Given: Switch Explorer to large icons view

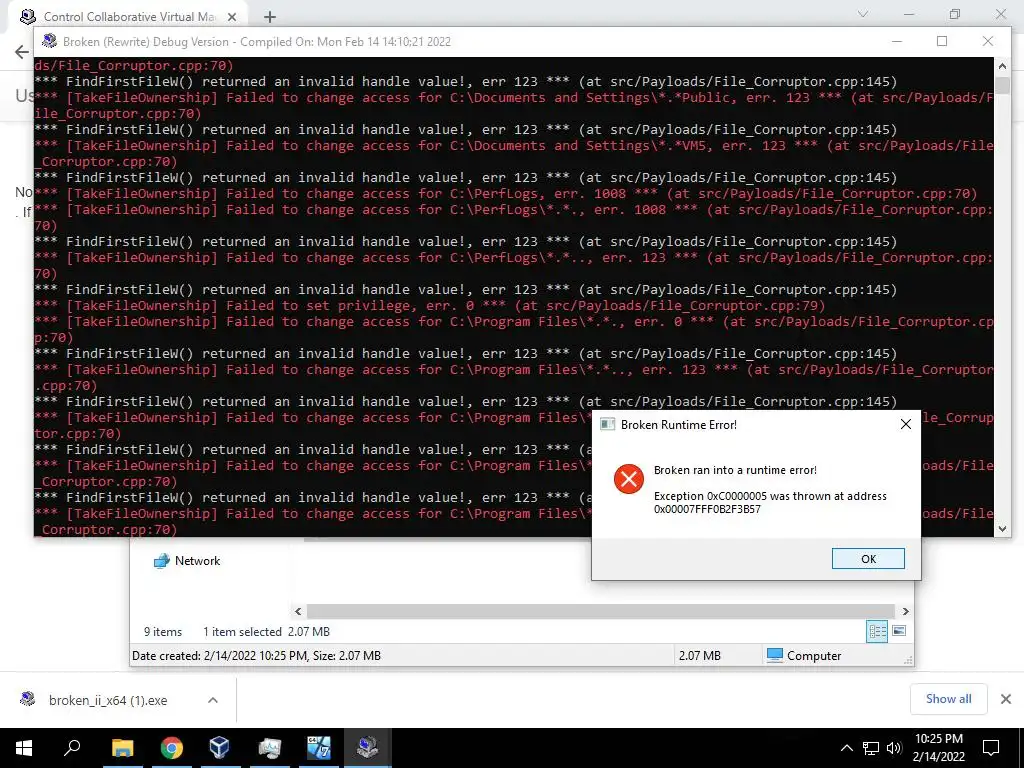Looking at the screenshot, I should click(x=899, y=631).
